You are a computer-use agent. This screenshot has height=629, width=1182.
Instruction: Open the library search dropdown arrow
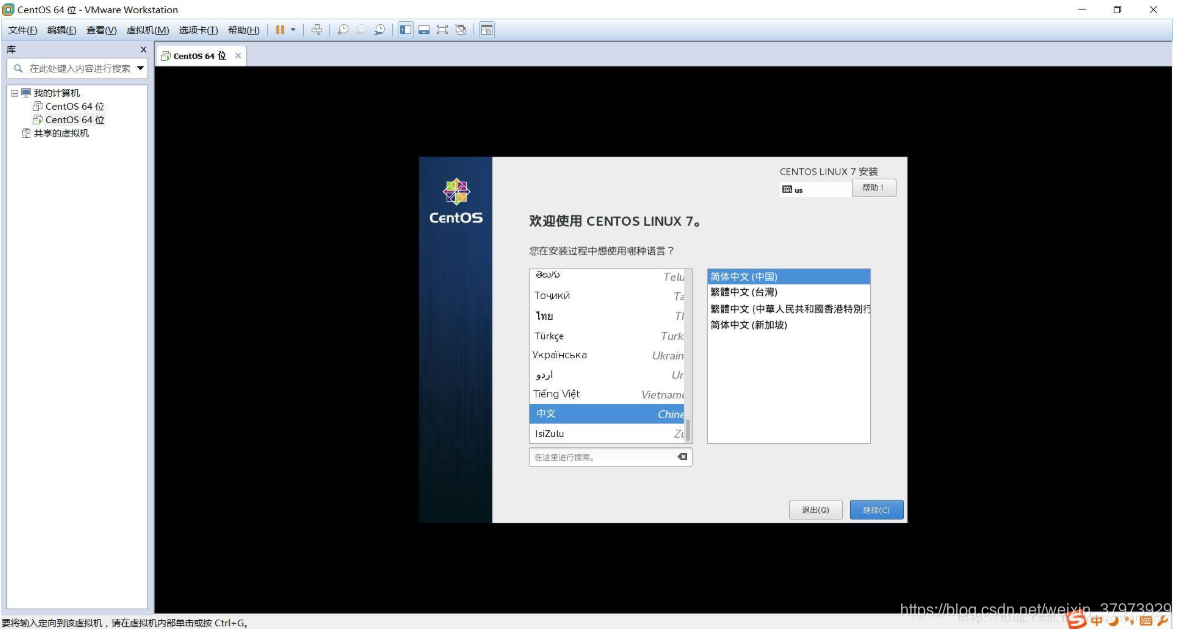point(140,69)
